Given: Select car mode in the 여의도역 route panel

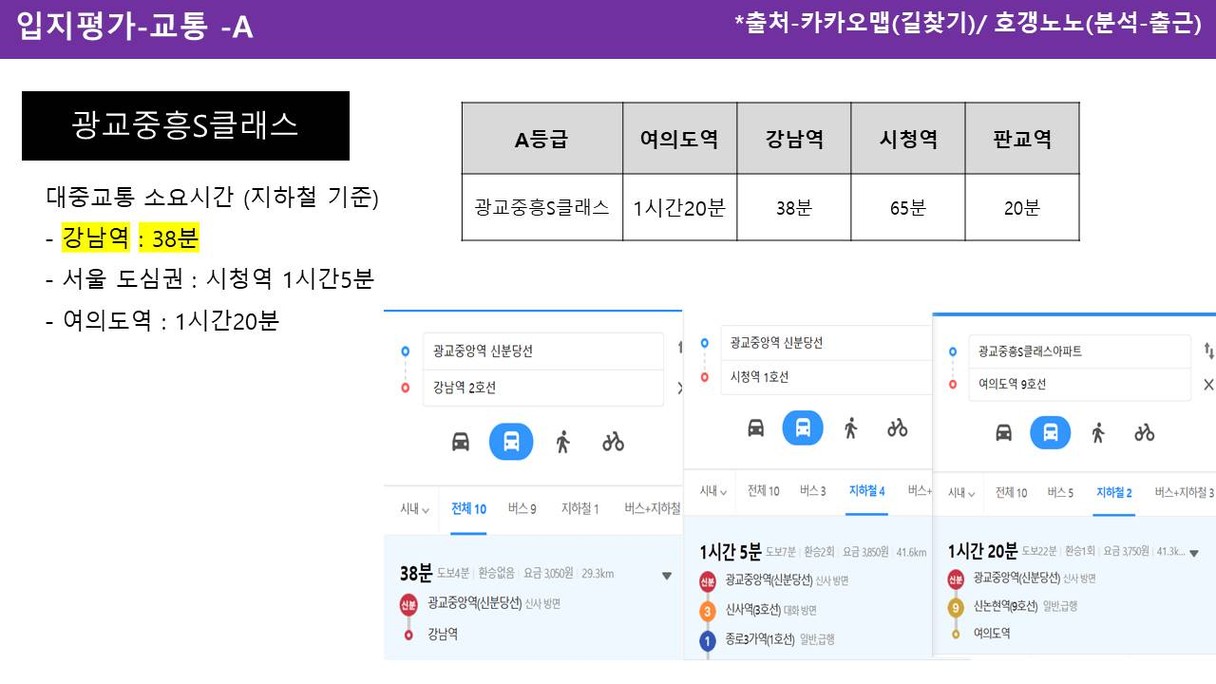Looking at the screenshot, I should pyautogui.click(x=1003, y=432).
